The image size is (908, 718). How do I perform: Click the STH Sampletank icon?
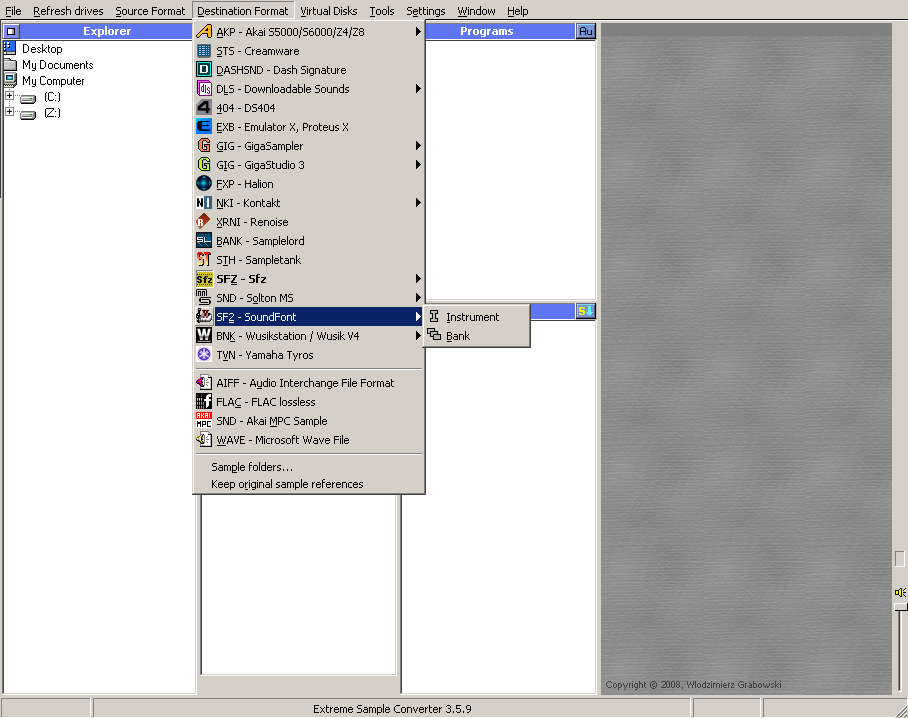[204, 260]
